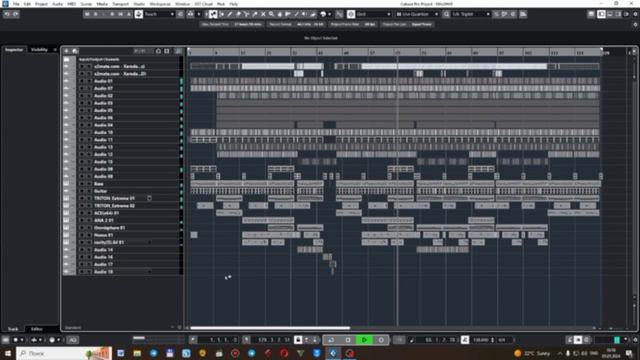Select the Range Selection tool

[x=222, y=14]
